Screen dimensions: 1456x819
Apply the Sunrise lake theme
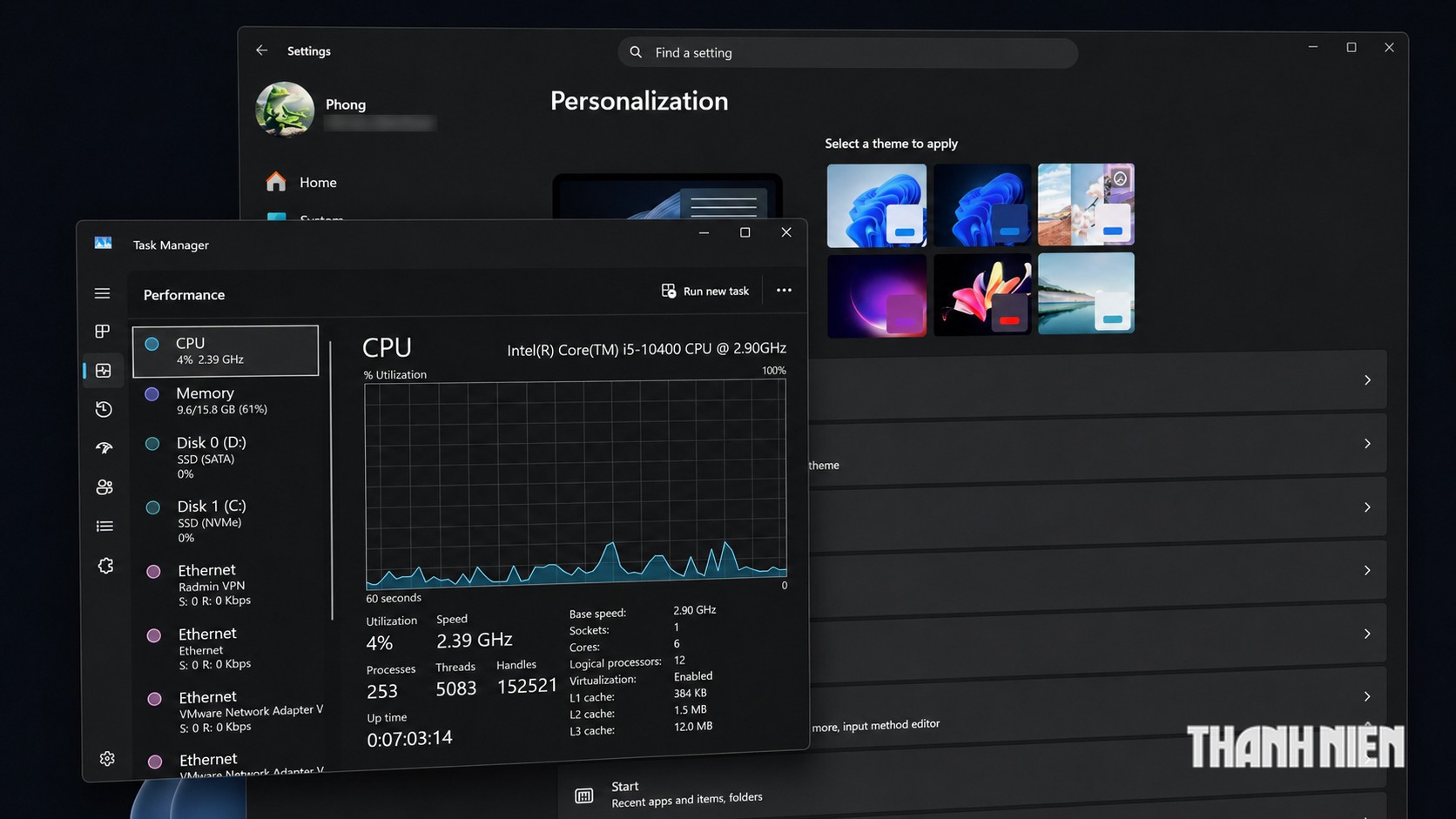1086,293
